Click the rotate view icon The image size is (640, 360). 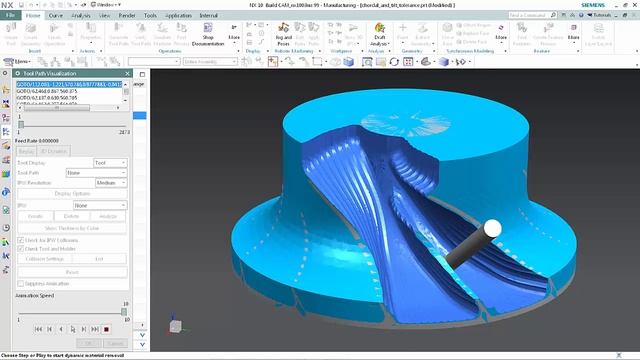(x=394, y=62)
